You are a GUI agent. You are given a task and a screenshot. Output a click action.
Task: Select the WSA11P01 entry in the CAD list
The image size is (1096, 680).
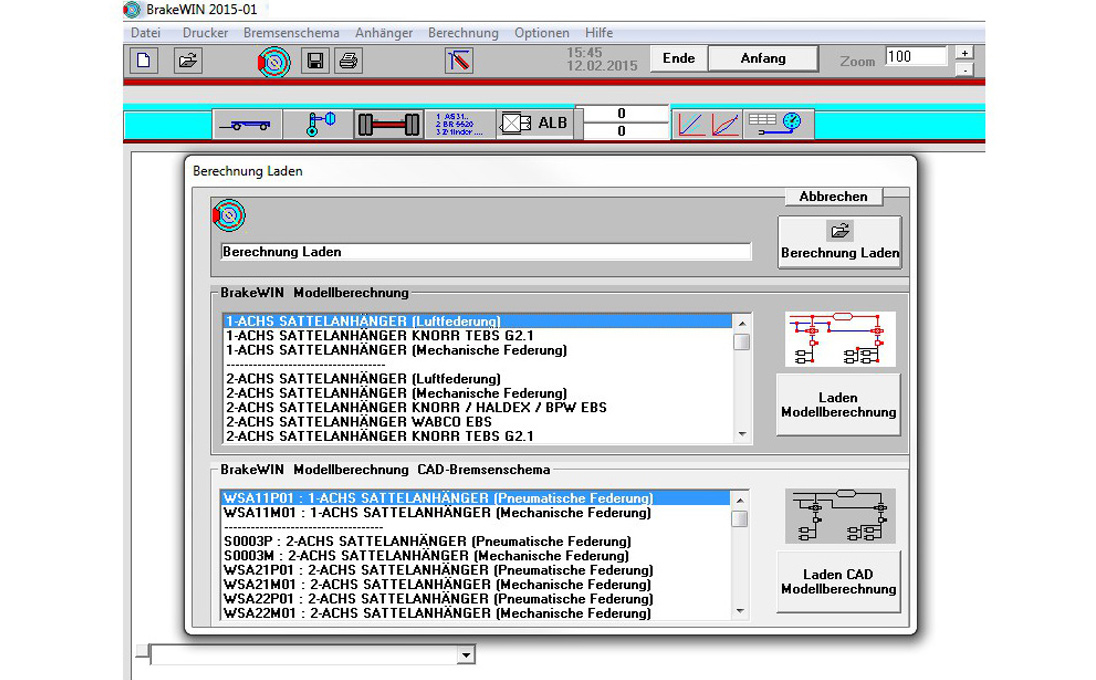point(475,498)
